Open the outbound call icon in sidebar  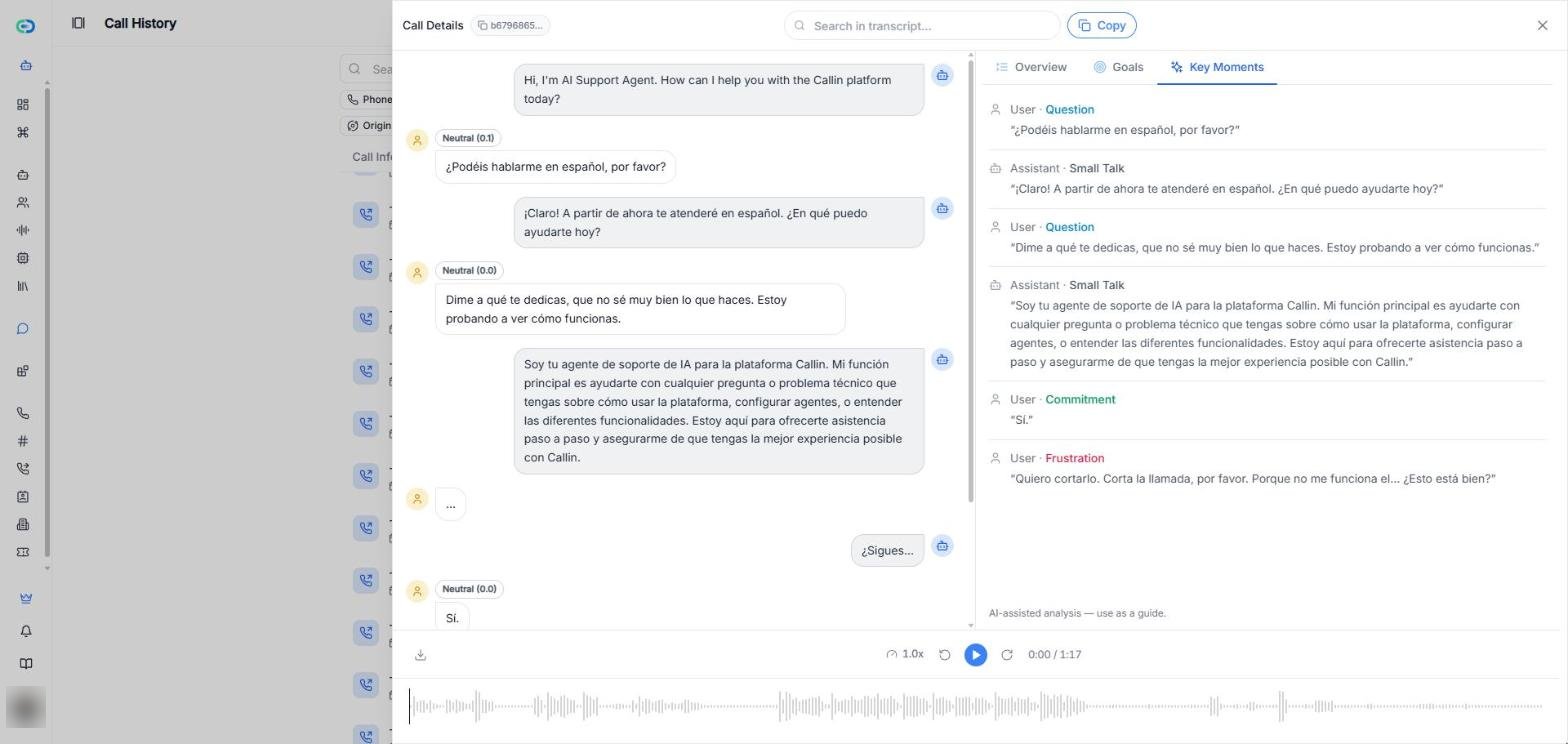pyautogui.click(x=23, y=468)
